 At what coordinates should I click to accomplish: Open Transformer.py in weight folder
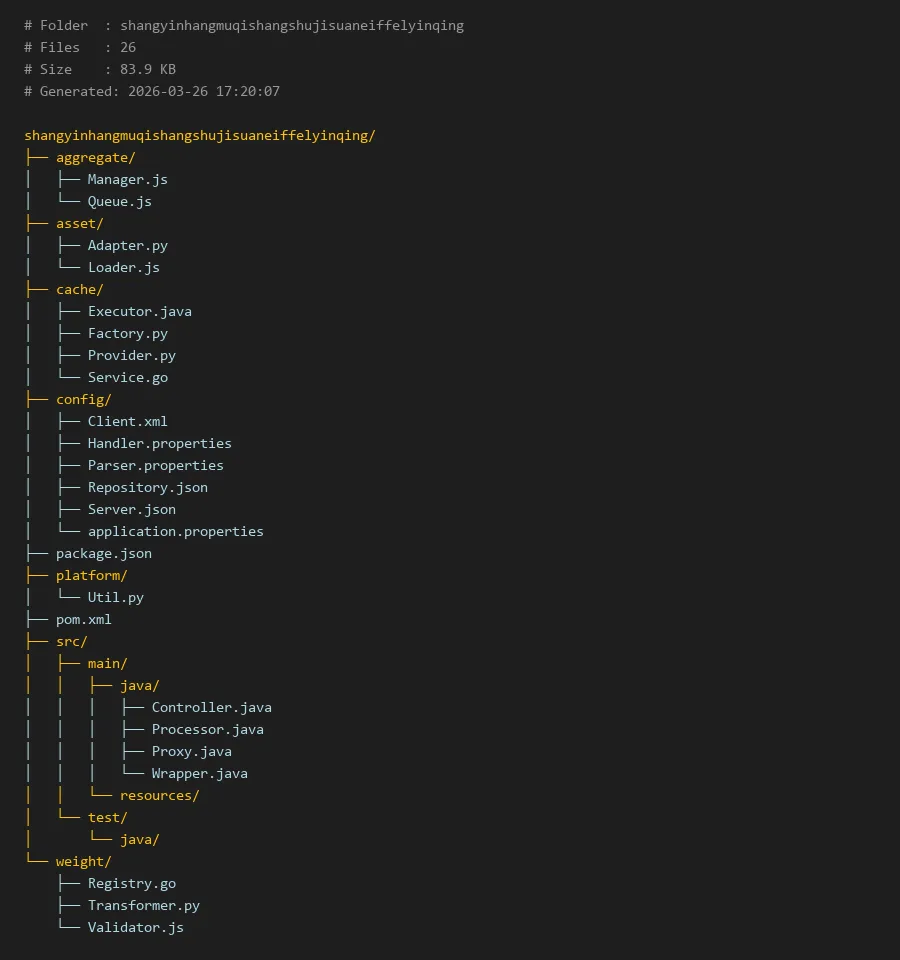(143, 905)
